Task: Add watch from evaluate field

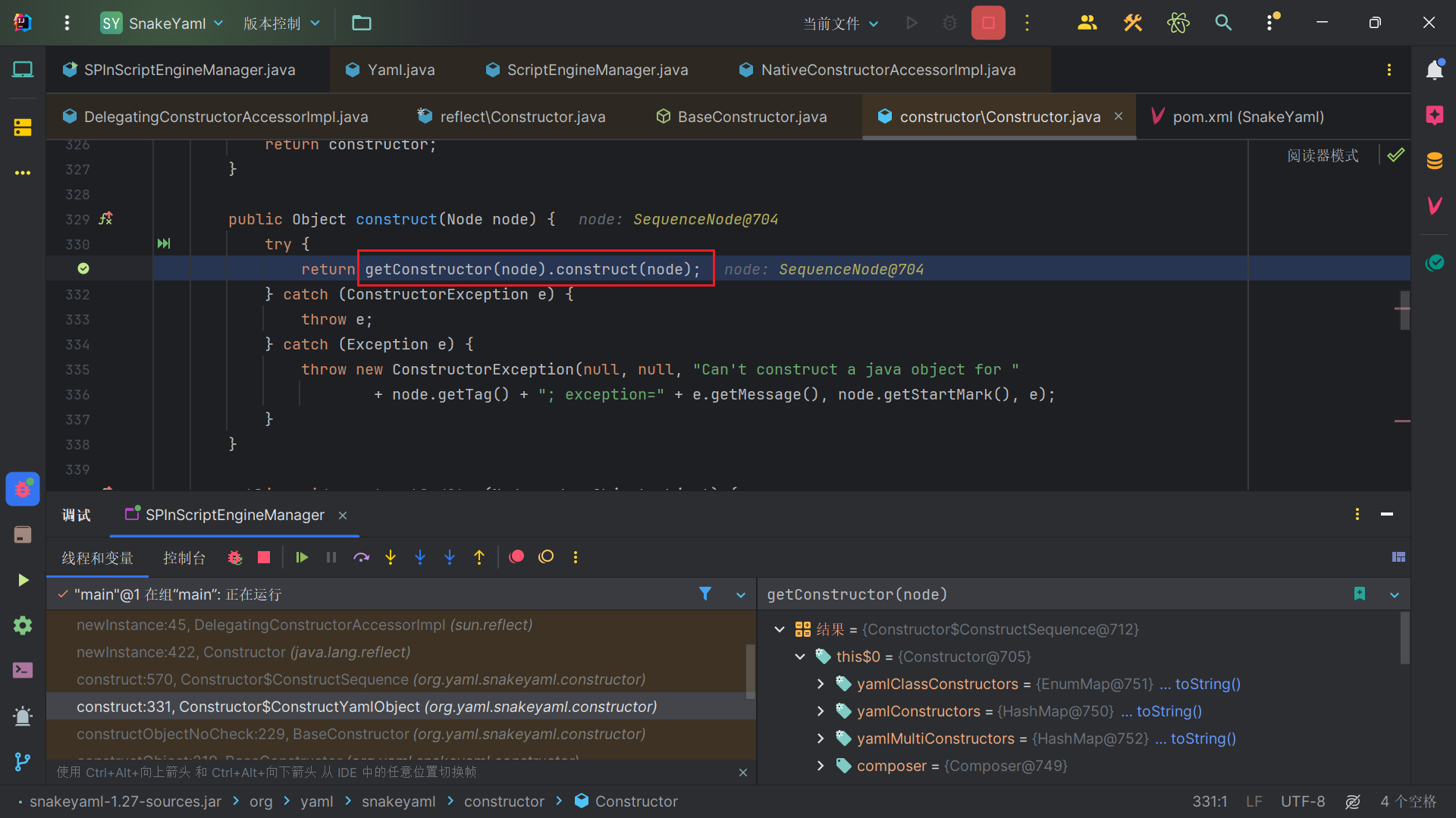Action: point(1360,594)
